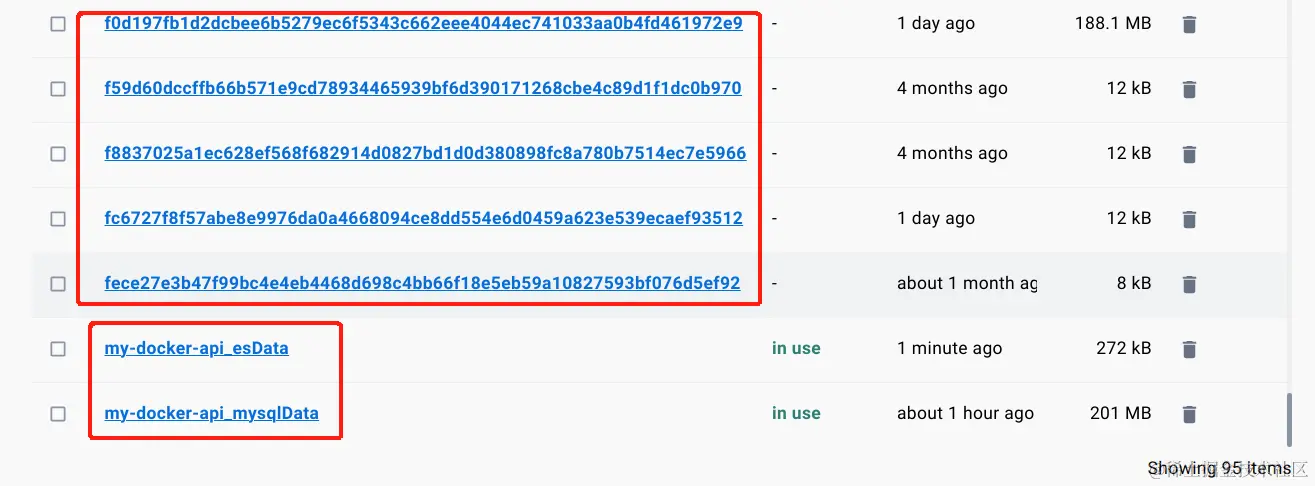Select checkbox for f0d197fb1d2dcbee volume
The height and width of the screenshot is (486, 1315).
58,24
